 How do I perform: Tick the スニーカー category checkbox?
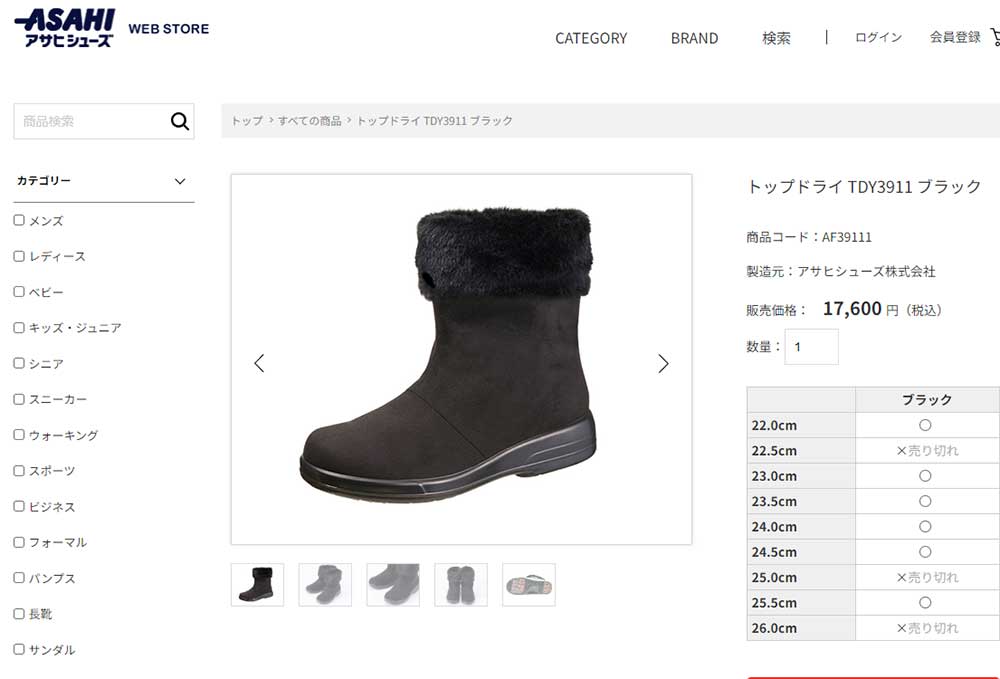tap(19, 399)
